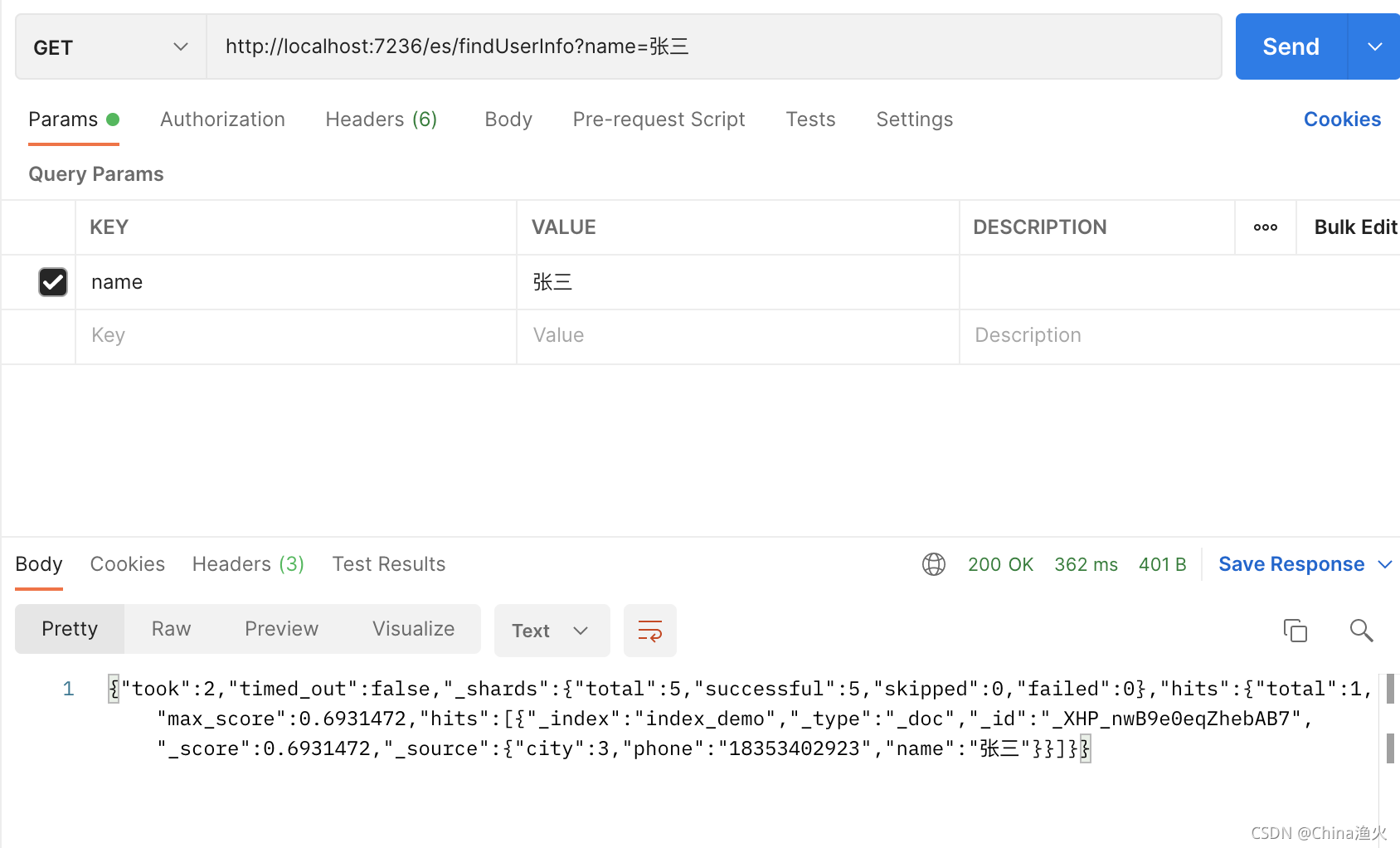The height and width of the screenshot is (848, 1400).
Task: Open the response language selector globe icon
Action: 933,564
